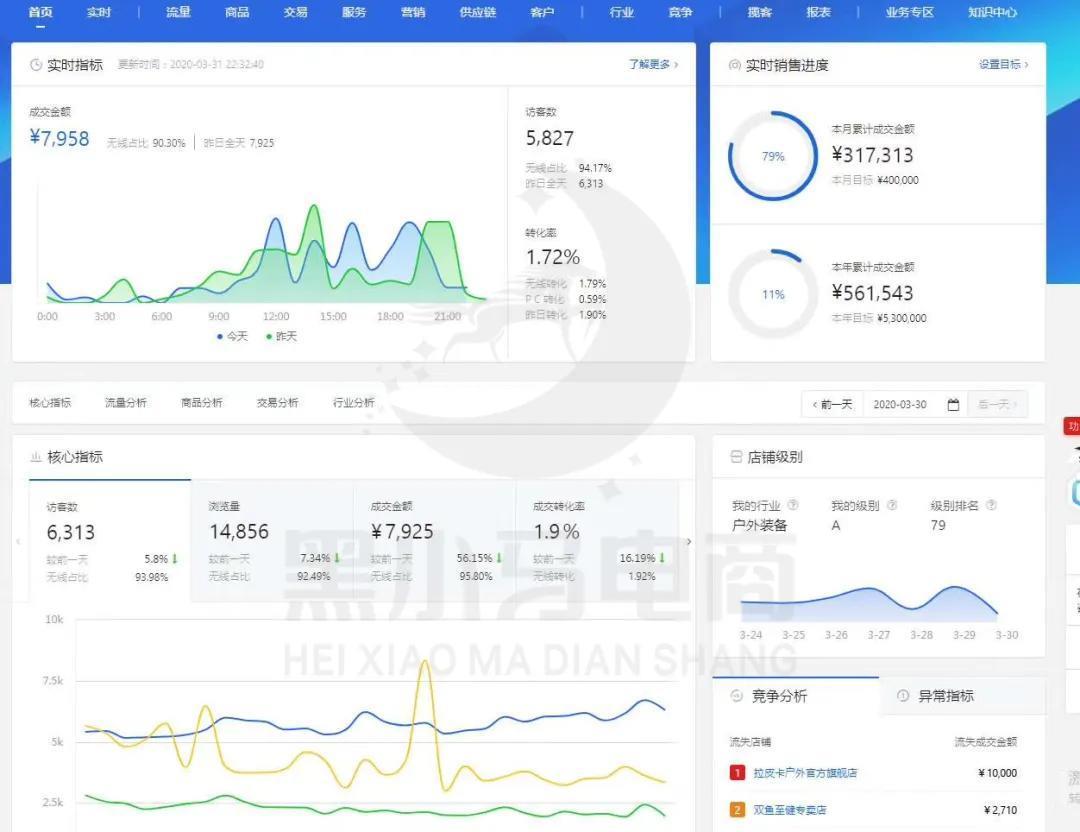Toggle the 昨天 legend series
The width and height of the screenshot is (1080, 832).
click(x=281, y=337)
